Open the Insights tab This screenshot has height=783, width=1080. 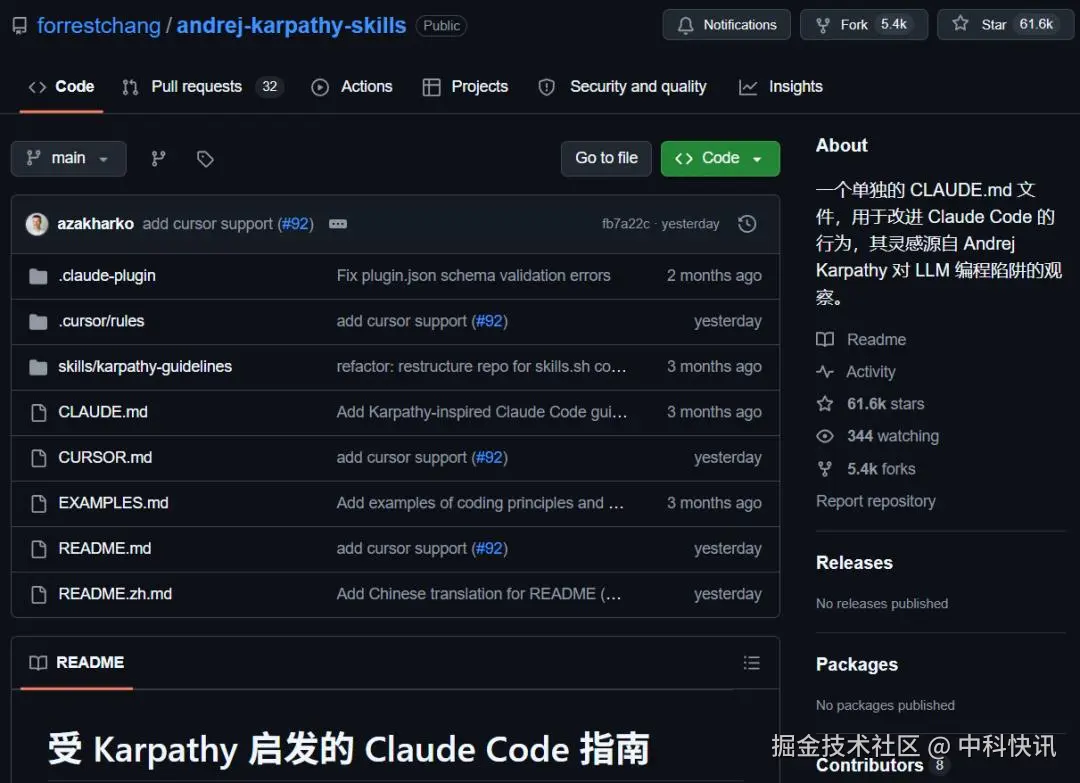(x=781, y=87)
